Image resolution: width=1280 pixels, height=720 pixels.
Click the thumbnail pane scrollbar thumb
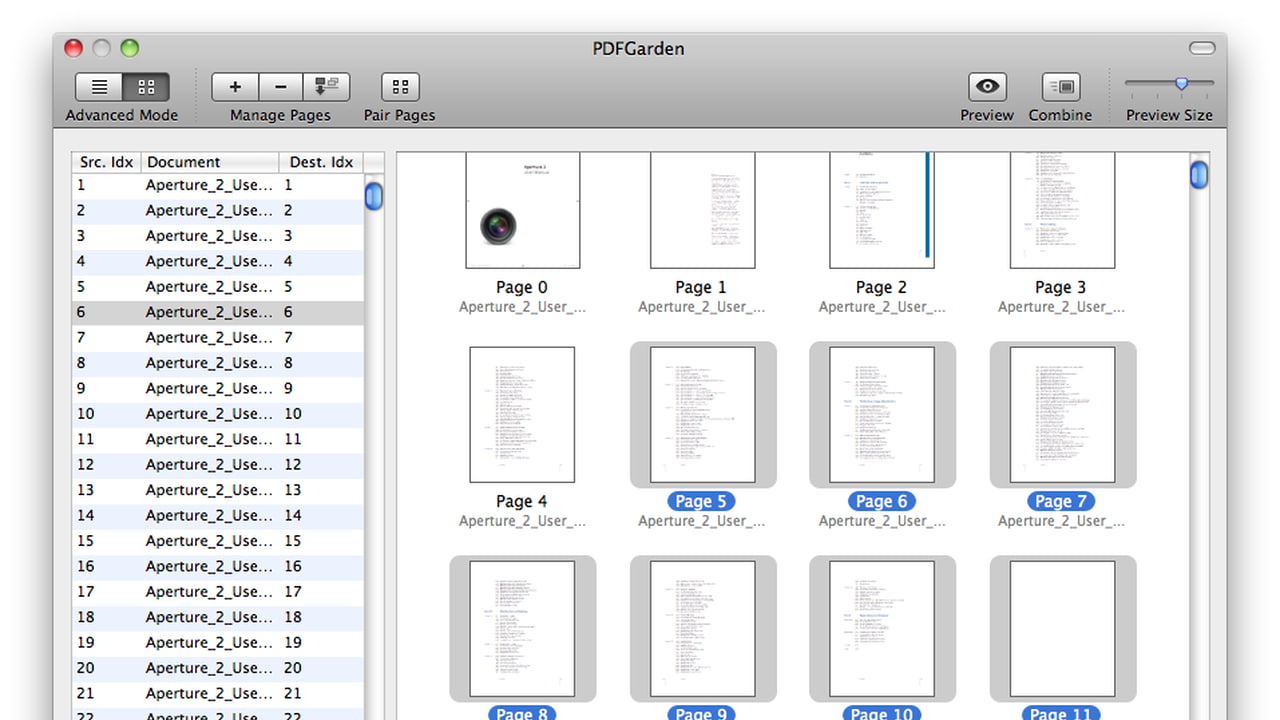point(1199,174)
